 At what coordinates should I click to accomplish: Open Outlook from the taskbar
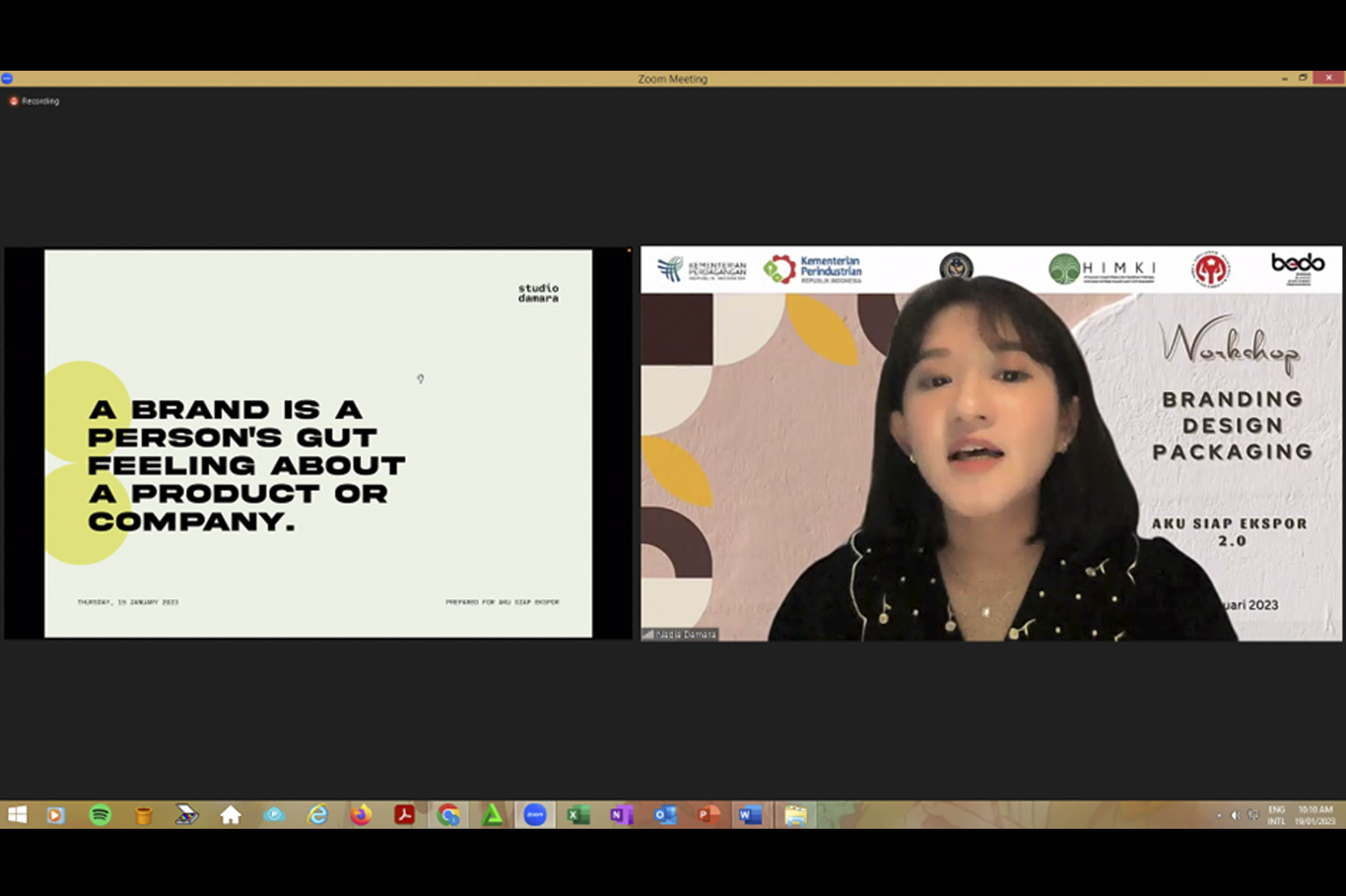tap(665, 814)
